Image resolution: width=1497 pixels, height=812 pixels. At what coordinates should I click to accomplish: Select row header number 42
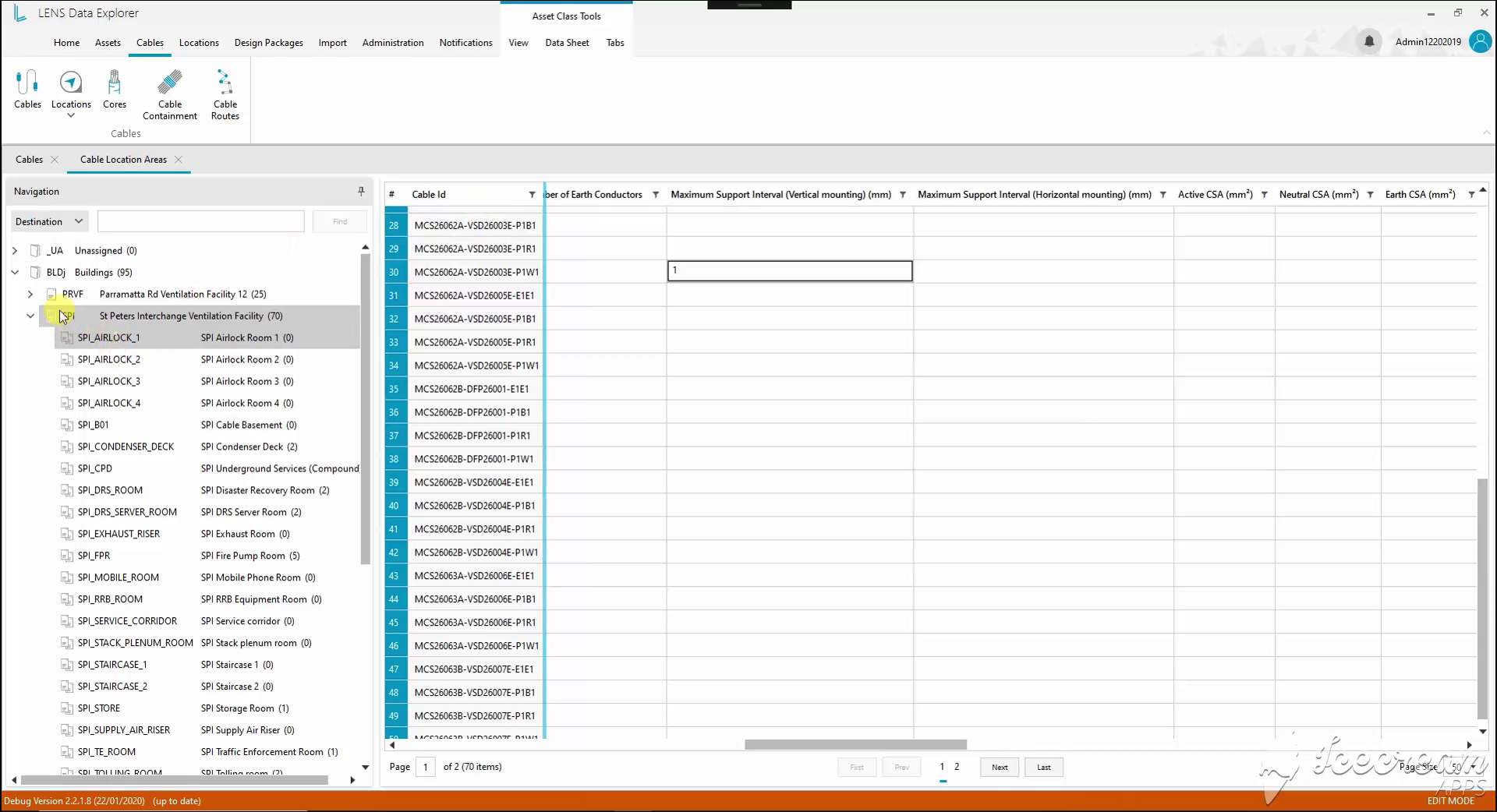(x=394, y=553)
